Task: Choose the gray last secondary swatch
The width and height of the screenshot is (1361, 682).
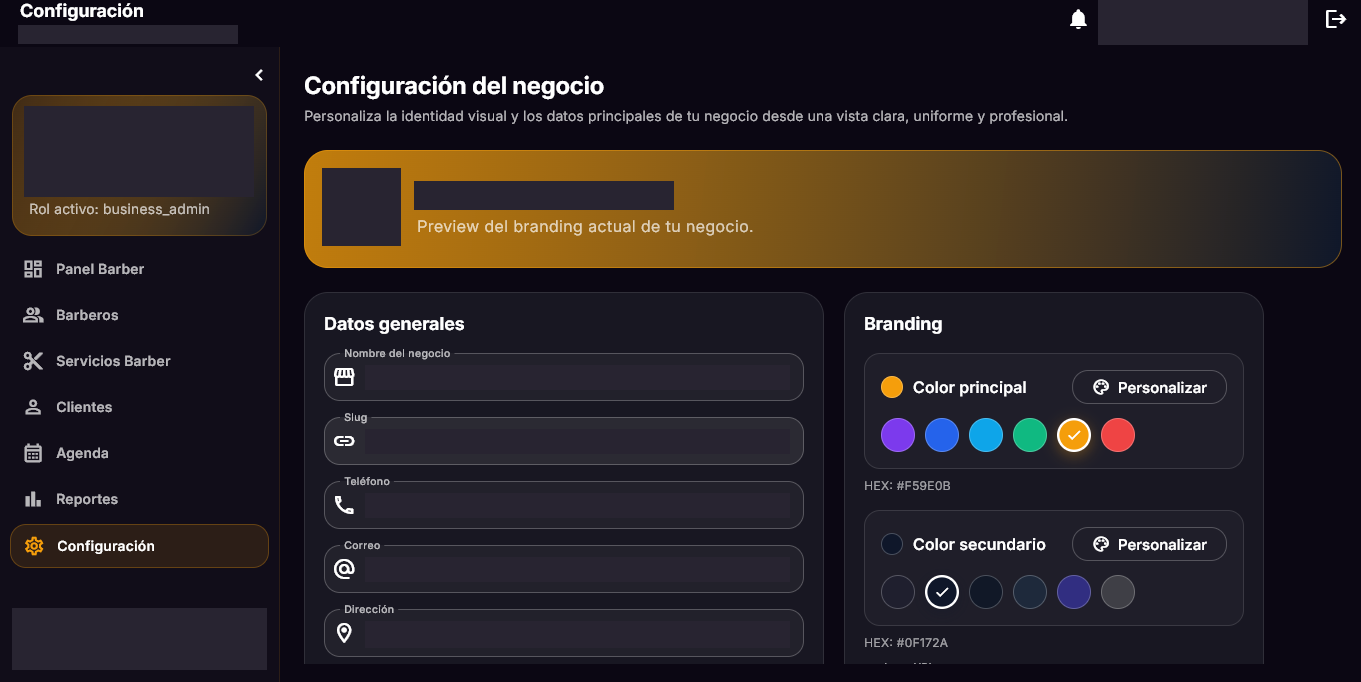Action: [x=1118, y=592]
